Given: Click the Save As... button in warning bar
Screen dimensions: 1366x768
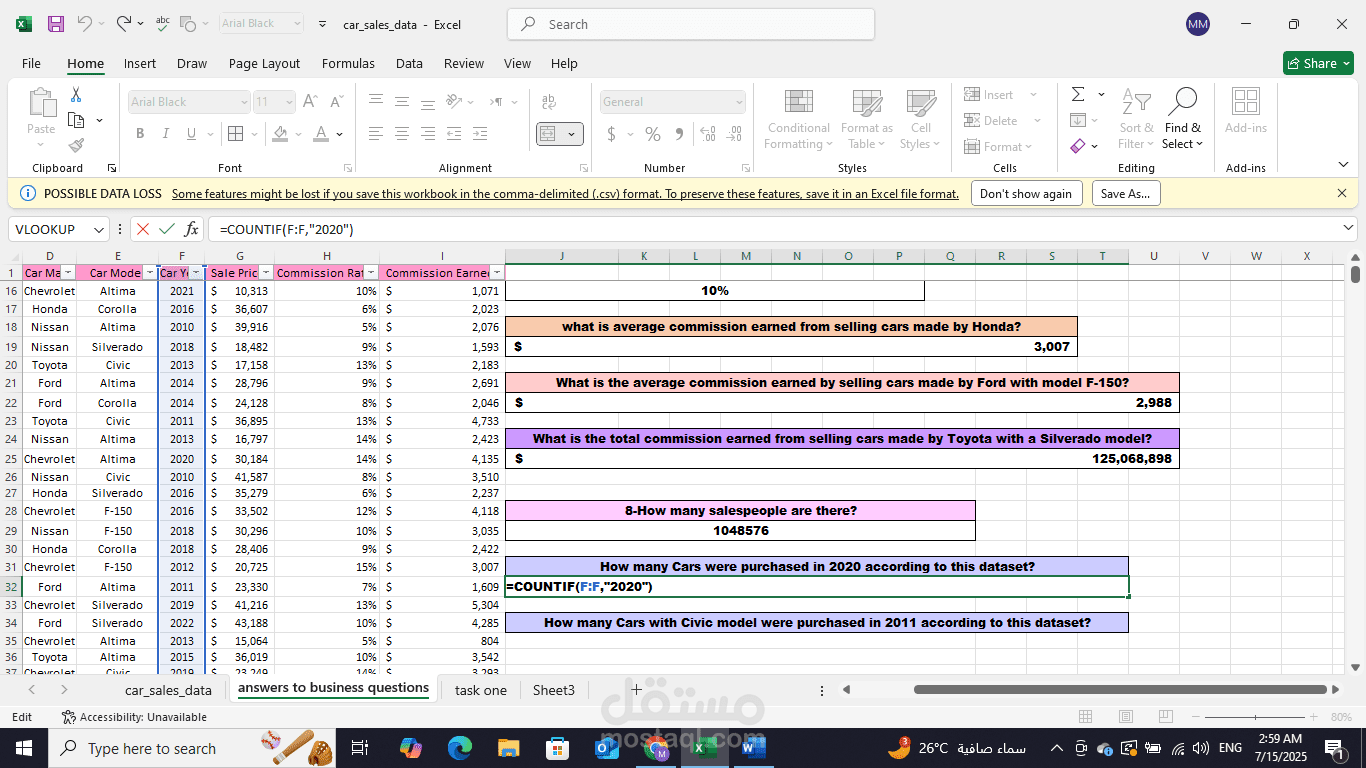Looking at the screenshot, I should click(1126, 194).
